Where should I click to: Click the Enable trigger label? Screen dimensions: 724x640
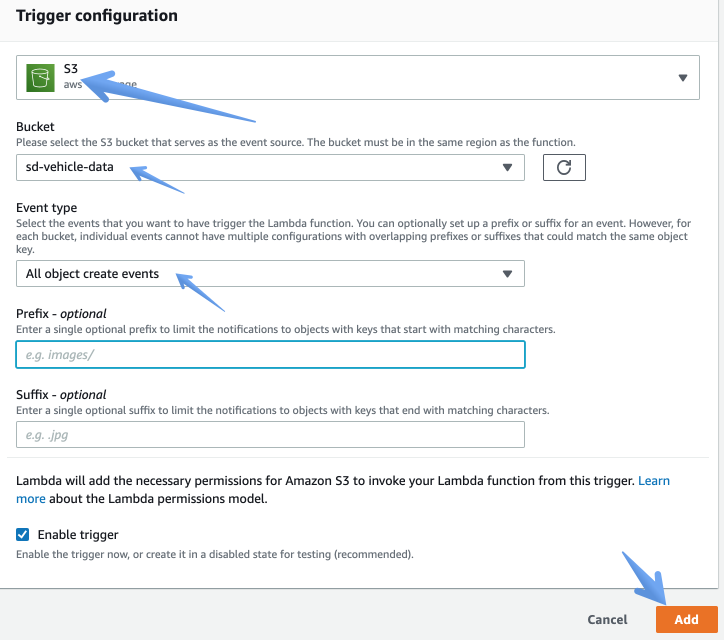tap(78, 535)
